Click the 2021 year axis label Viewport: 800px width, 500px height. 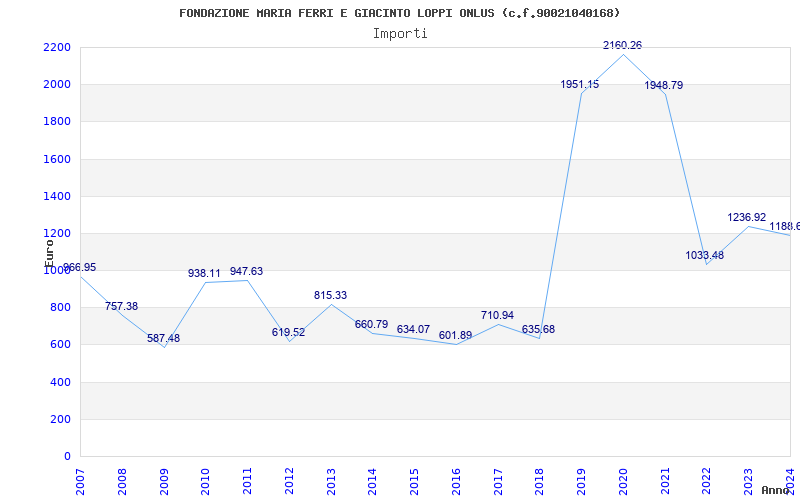click(665, 481)
